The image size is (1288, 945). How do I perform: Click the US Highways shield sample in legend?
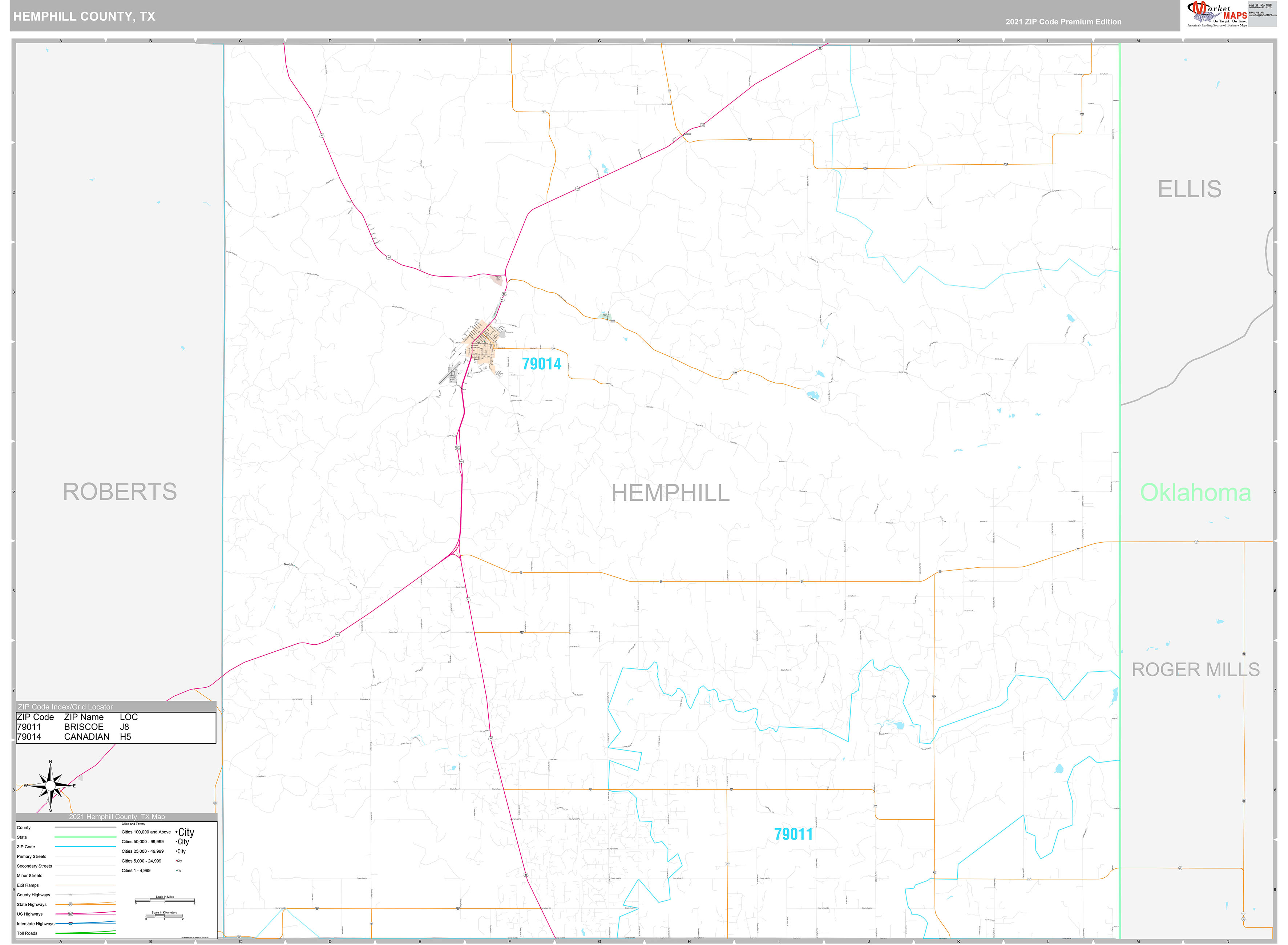point(71,914)
